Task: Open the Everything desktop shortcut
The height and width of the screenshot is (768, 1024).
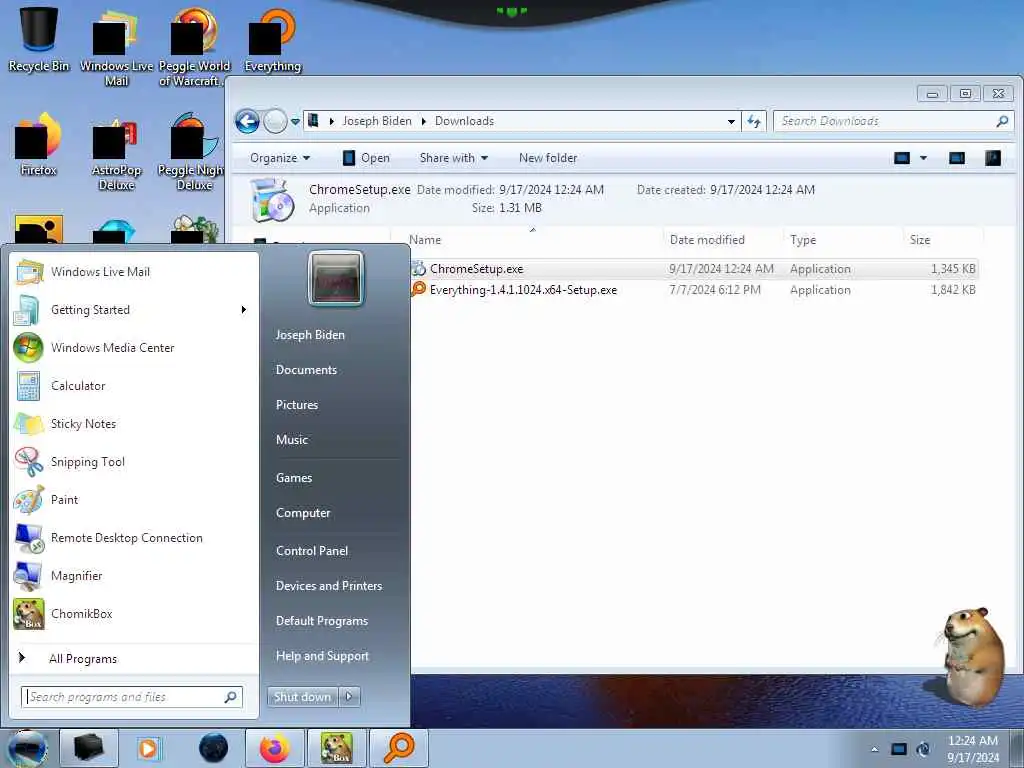Action: pos(272,40)
